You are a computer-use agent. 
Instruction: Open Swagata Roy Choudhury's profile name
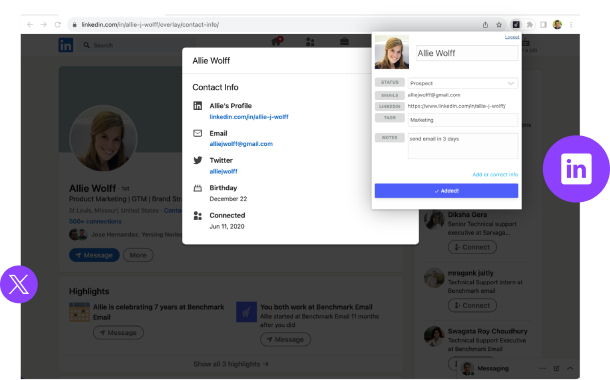[487, 331]
